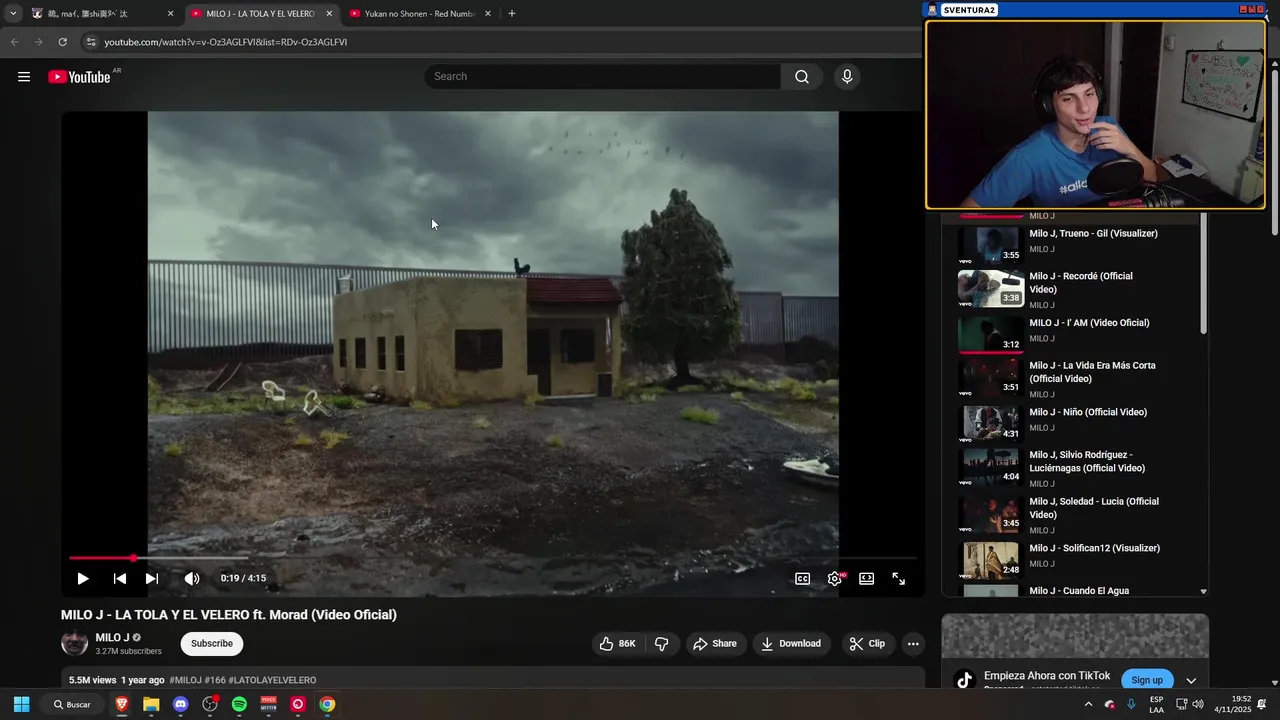Toggle closed captions on the player
The image size is (1280, 720).
point(802,578)
